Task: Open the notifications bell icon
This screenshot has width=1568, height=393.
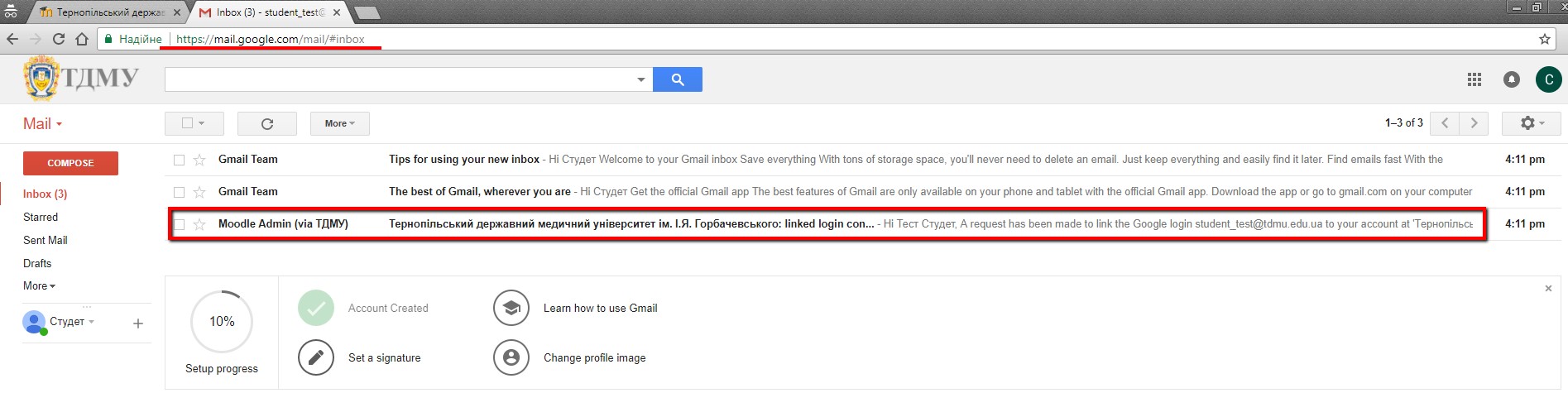Action: click(x=1511, y=79)
